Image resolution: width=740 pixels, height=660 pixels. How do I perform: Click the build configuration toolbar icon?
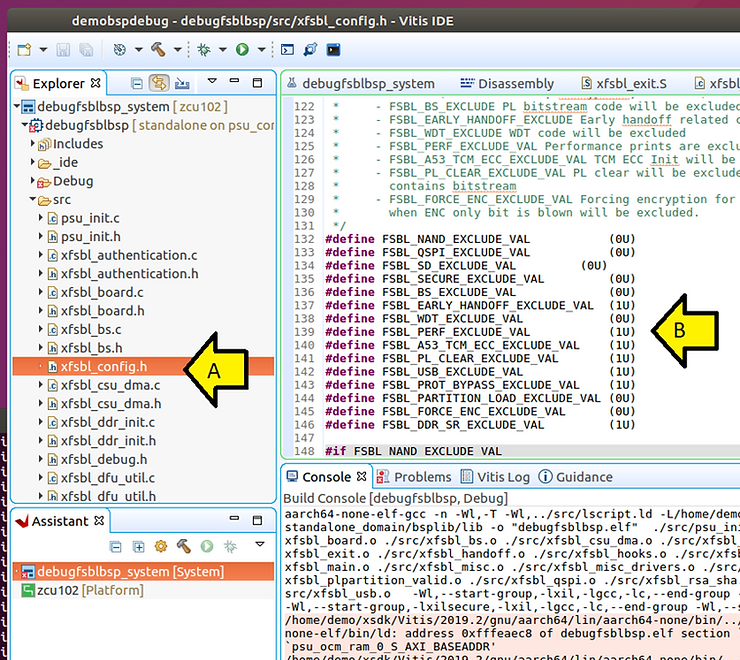[119, 50]
